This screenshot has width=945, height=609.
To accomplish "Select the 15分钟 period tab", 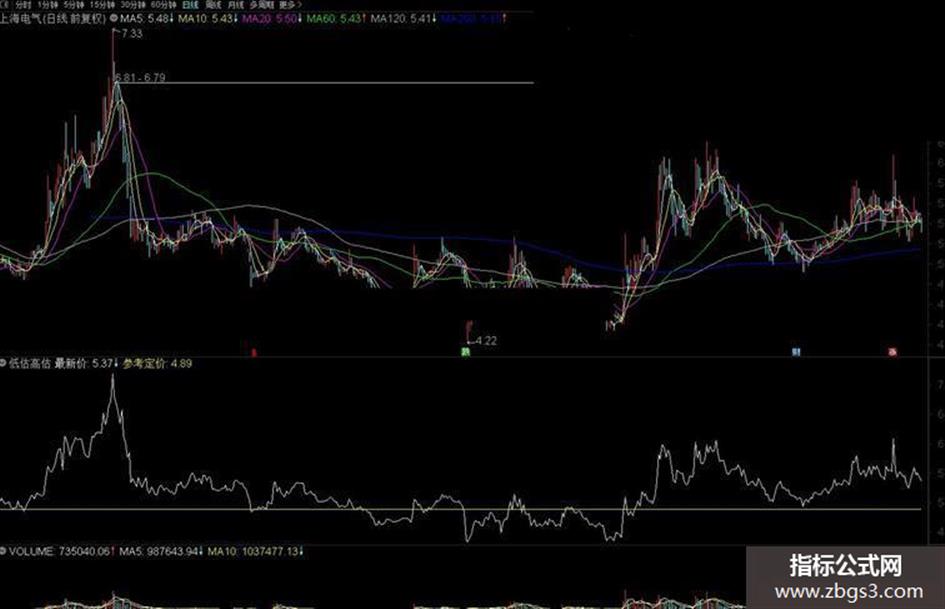I will (x=102, y=4).
